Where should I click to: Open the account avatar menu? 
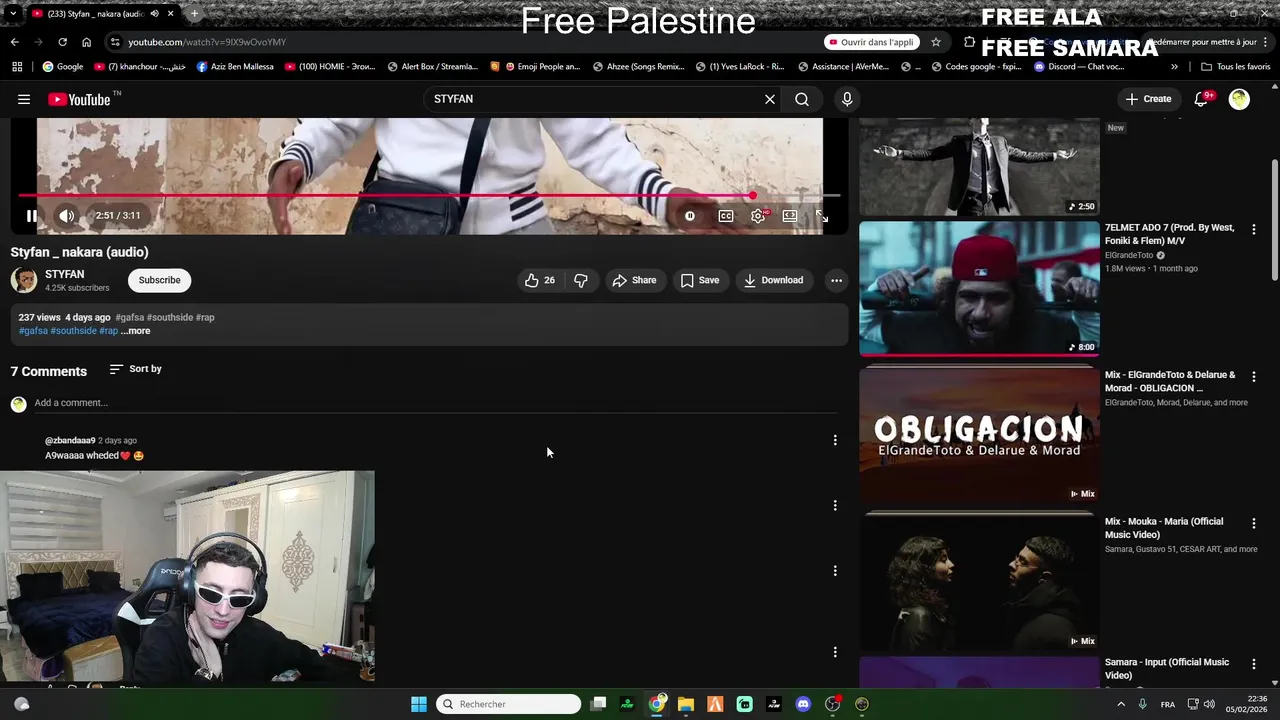tap(1239, 99)
